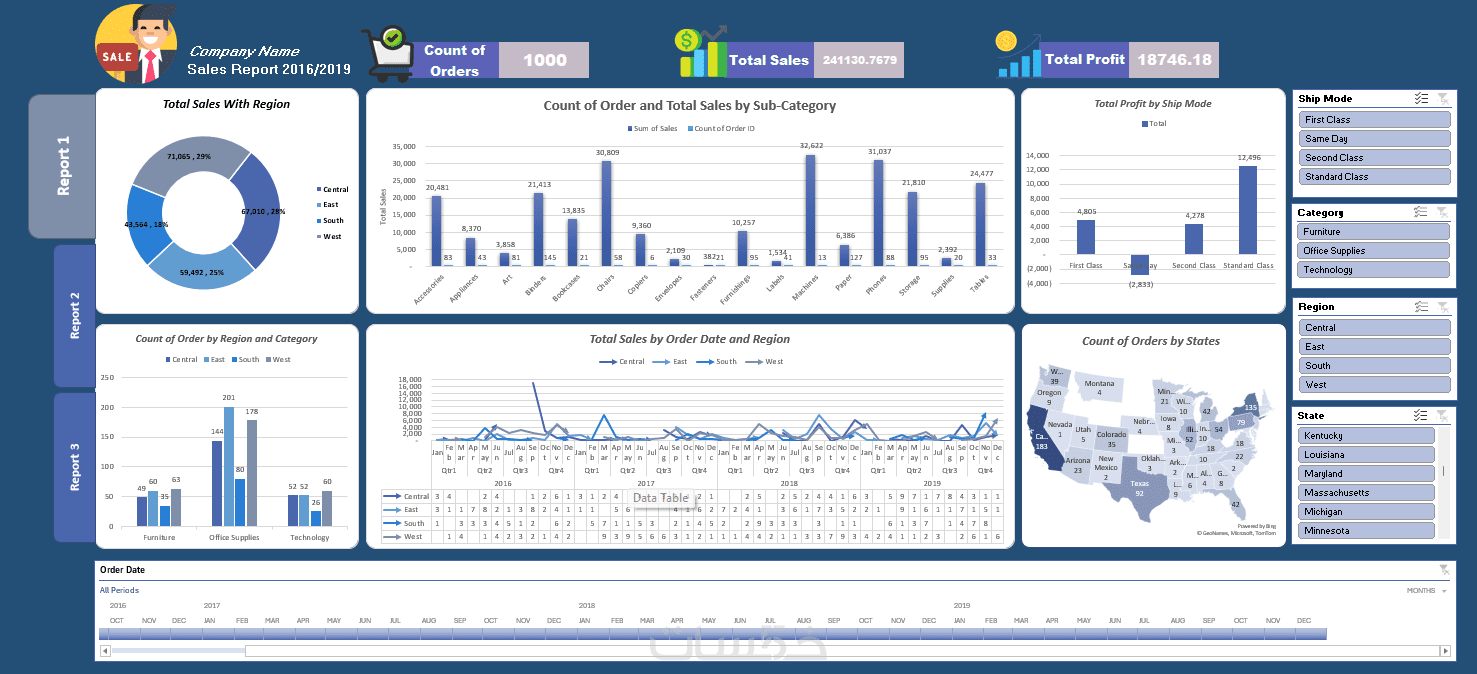Select All Periods label in timeline
The height and width of the screenshot is (674, 1477).
pyautogui.click(x=119, y=591)
